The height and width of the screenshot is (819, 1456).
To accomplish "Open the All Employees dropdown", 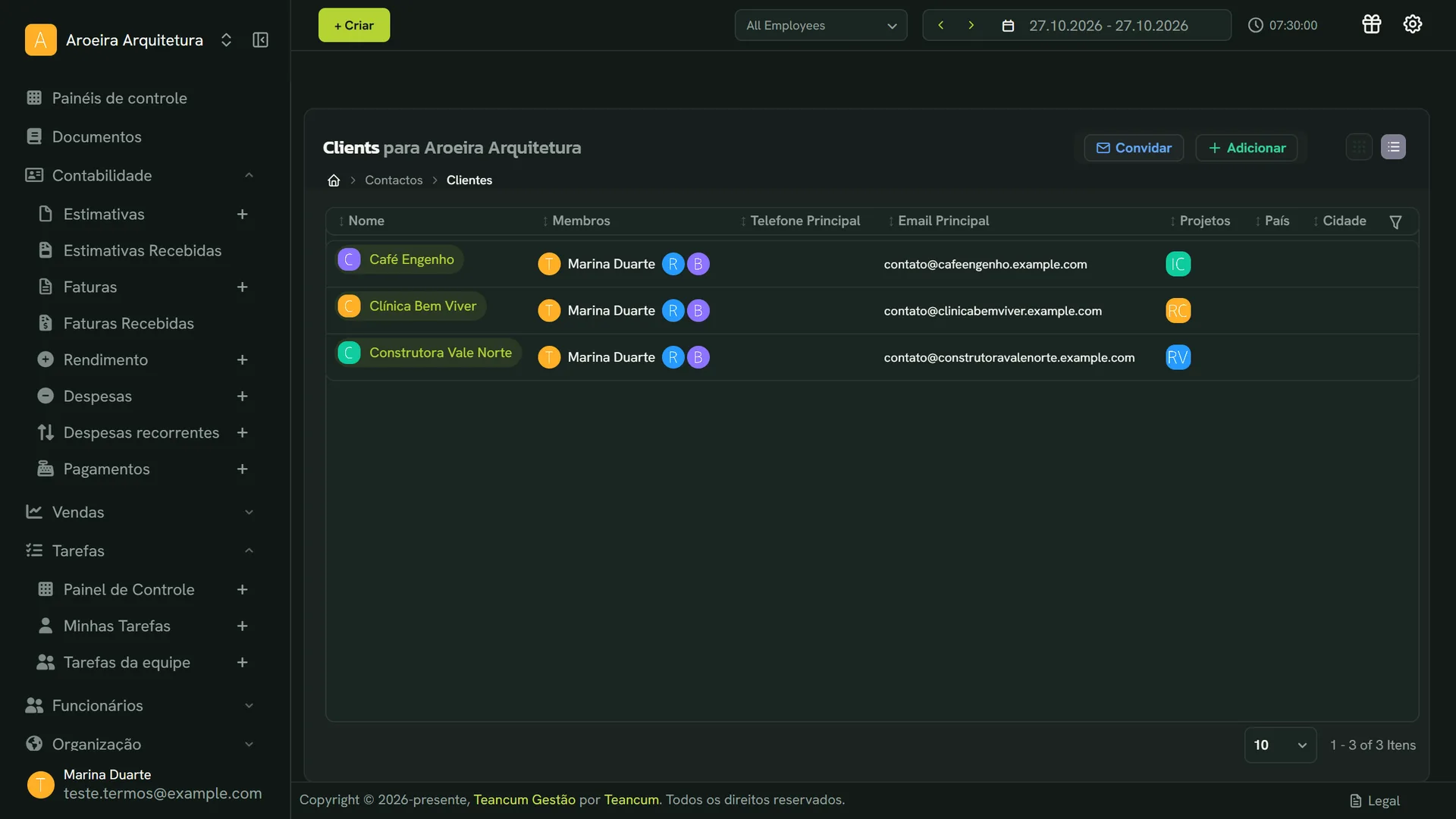I will pyautogui.click(x=821, y=25).
